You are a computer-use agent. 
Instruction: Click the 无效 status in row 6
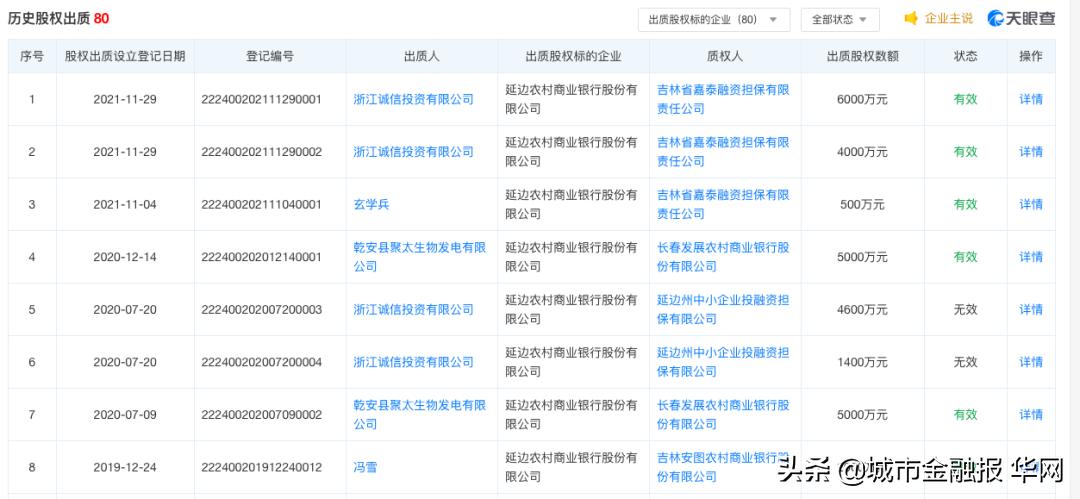(x=965, y=362)
